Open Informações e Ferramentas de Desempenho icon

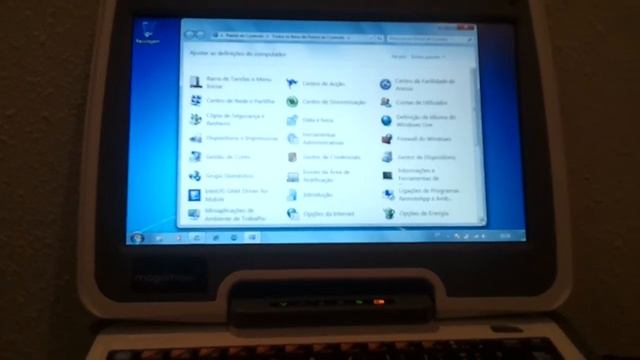387,176
